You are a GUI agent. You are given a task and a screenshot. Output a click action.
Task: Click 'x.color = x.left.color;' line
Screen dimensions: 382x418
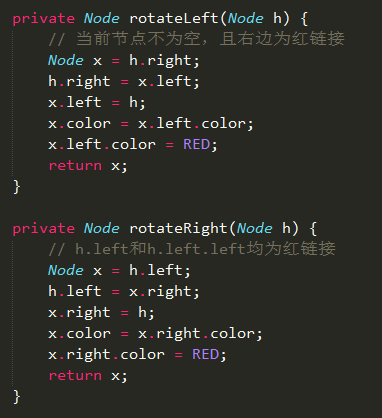[x=151, y=124]
